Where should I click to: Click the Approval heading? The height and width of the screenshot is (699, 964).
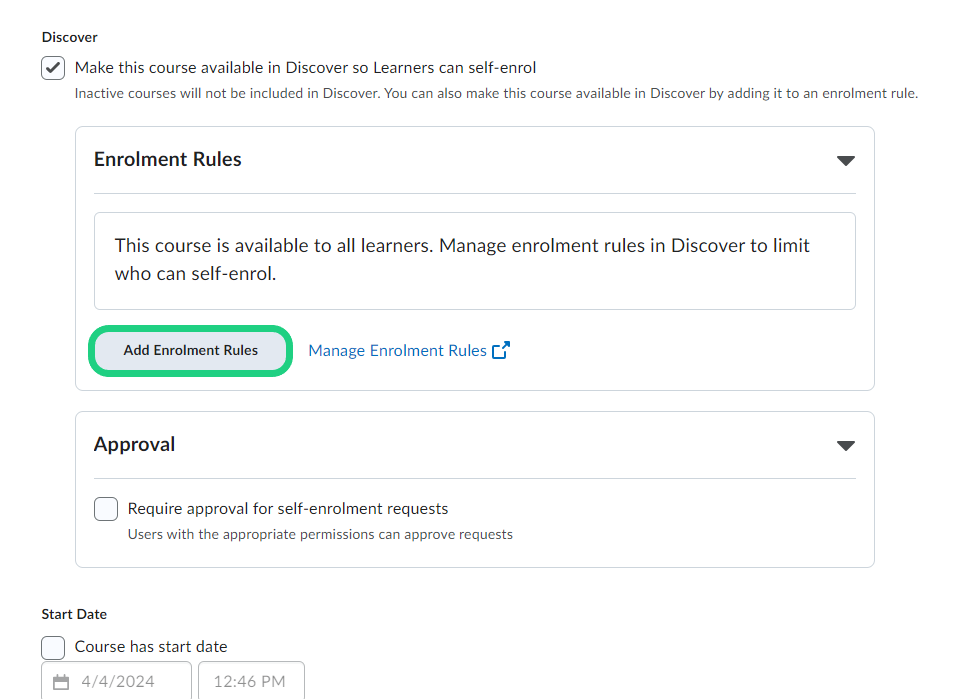(135, 445)
